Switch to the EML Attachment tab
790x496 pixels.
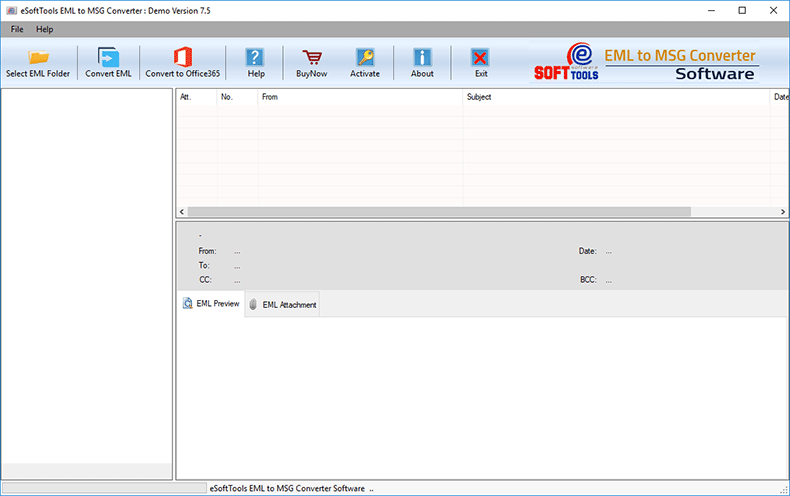tap(282, 304)
